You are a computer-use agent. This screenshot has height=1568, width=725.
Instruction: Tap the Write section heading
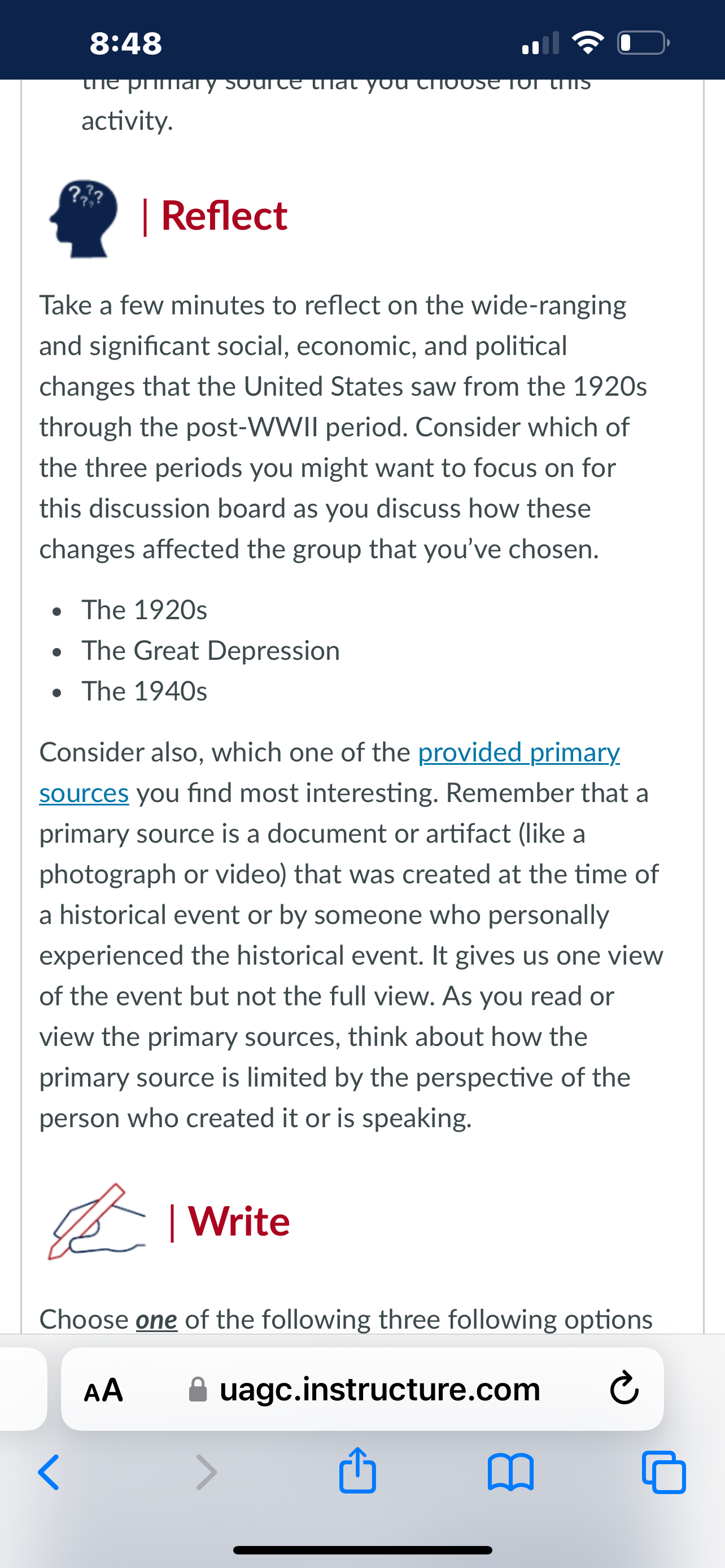click(228, 1221)
